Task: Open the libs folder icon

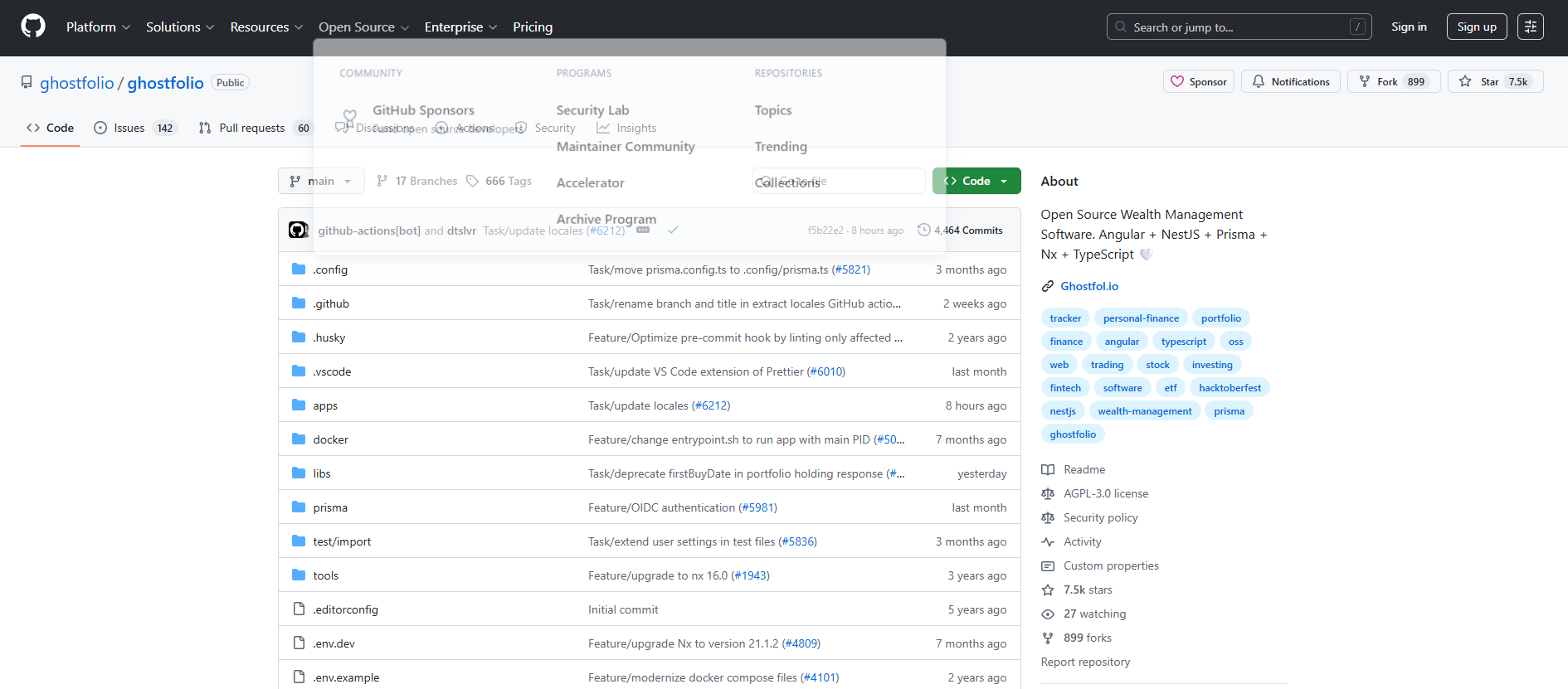Action: point(299,473)
